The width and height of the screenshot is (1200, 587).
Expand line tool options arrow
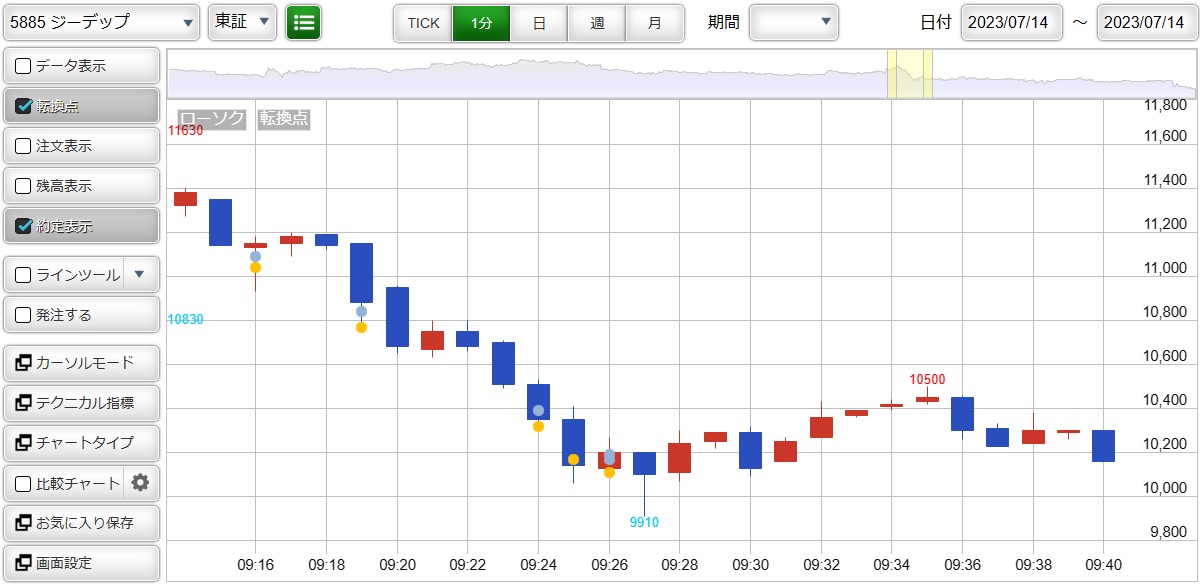(140, 274)
